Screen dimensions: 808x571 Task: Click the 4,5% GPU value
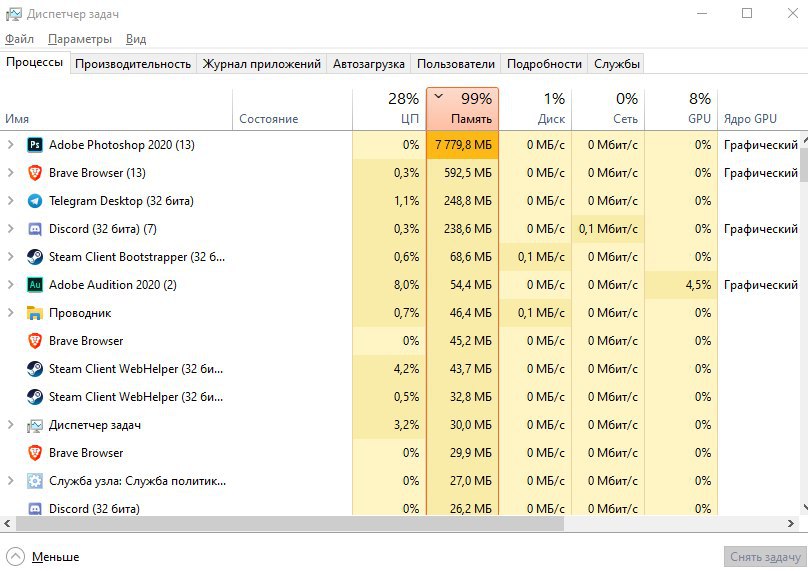click(x=698, y=285)
